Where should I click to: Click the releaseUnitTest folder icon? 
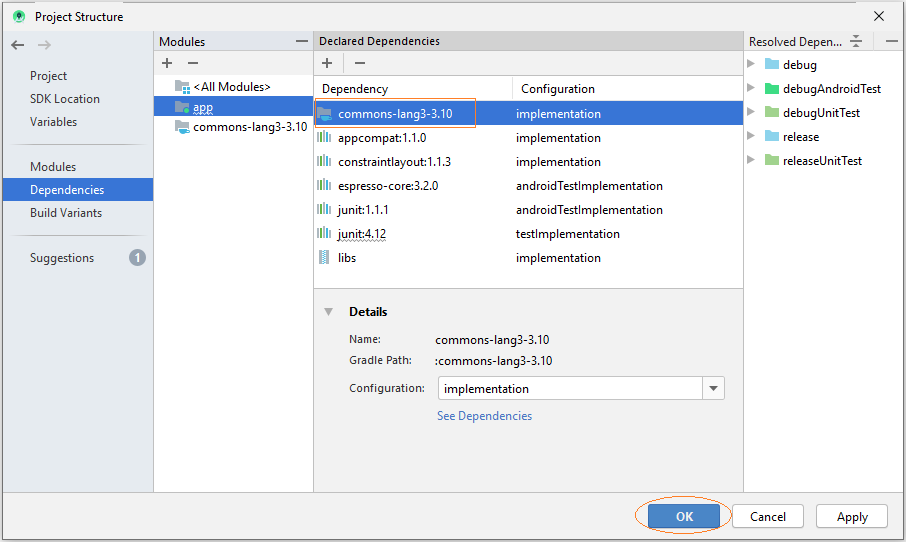[772, 160]
